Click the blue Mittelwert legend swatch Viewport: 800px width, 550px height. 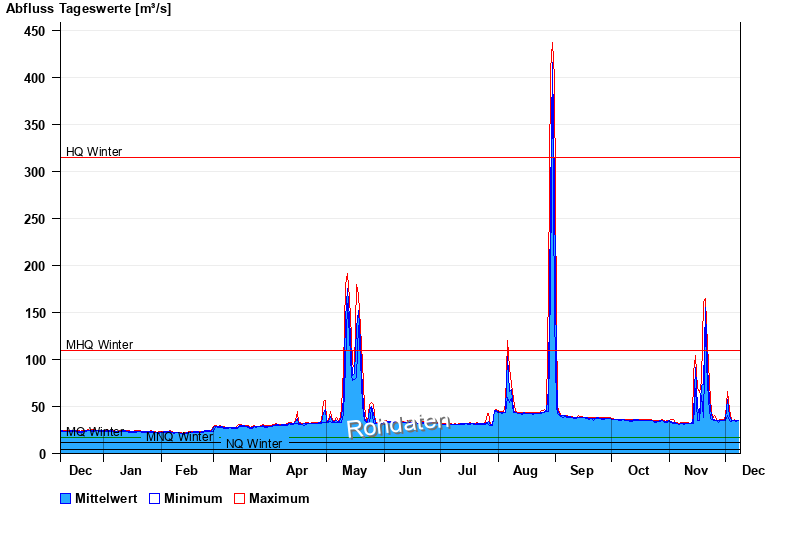pos(66,499)
